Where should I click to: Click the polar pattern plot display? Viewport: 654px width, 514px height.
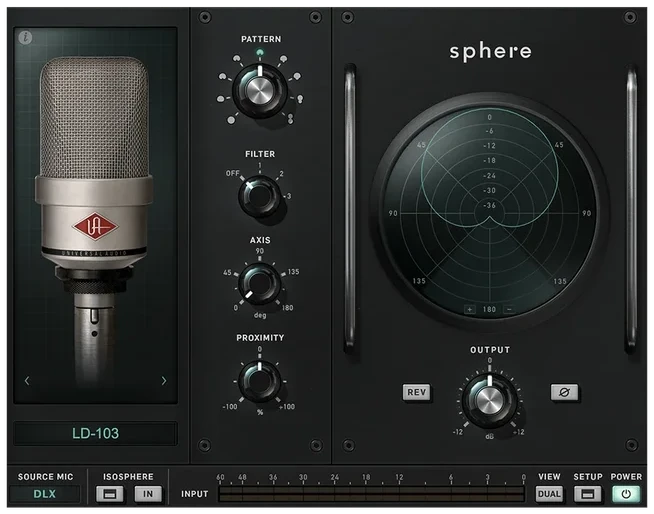[x=489, y=213]
